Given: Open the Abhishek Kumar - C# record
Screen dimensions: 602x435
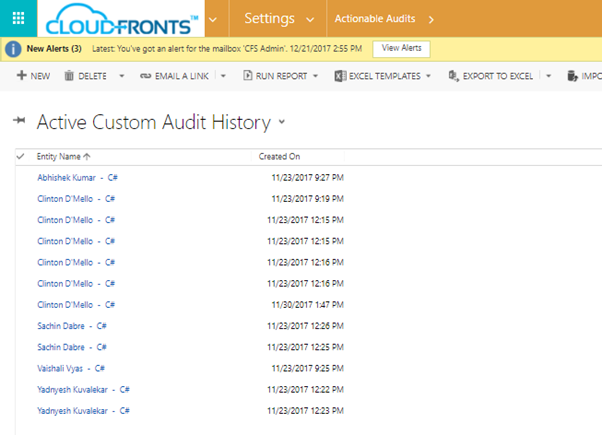Looking at the screenshot, I should point(77,177).
